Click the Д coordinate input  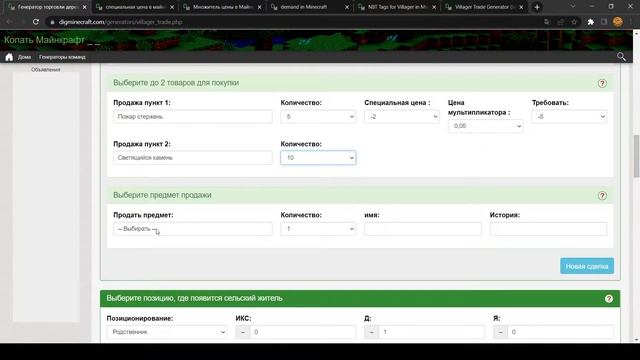point(431,332)
